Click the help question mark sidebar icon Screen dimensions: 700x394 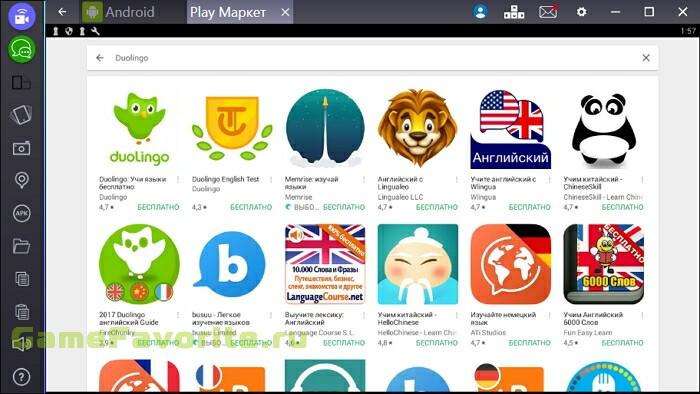[x=21, y=377]
